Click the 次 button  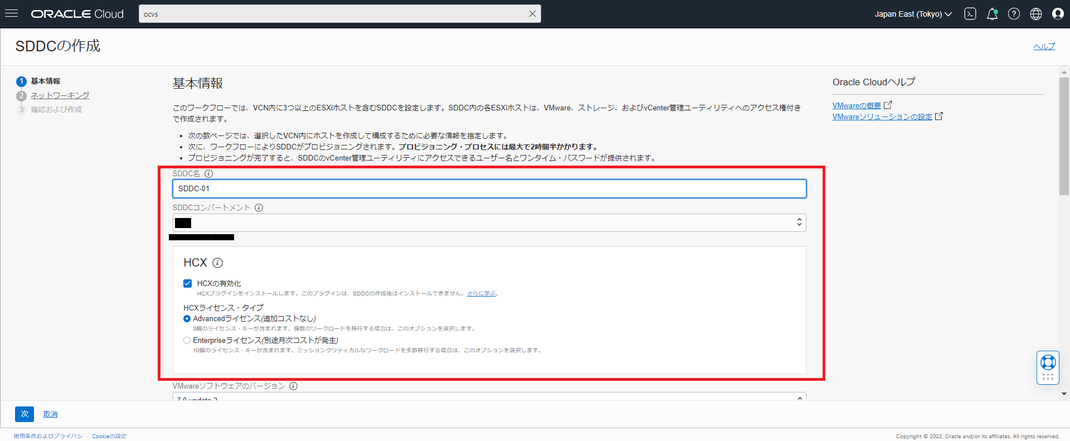click(23, 414)
